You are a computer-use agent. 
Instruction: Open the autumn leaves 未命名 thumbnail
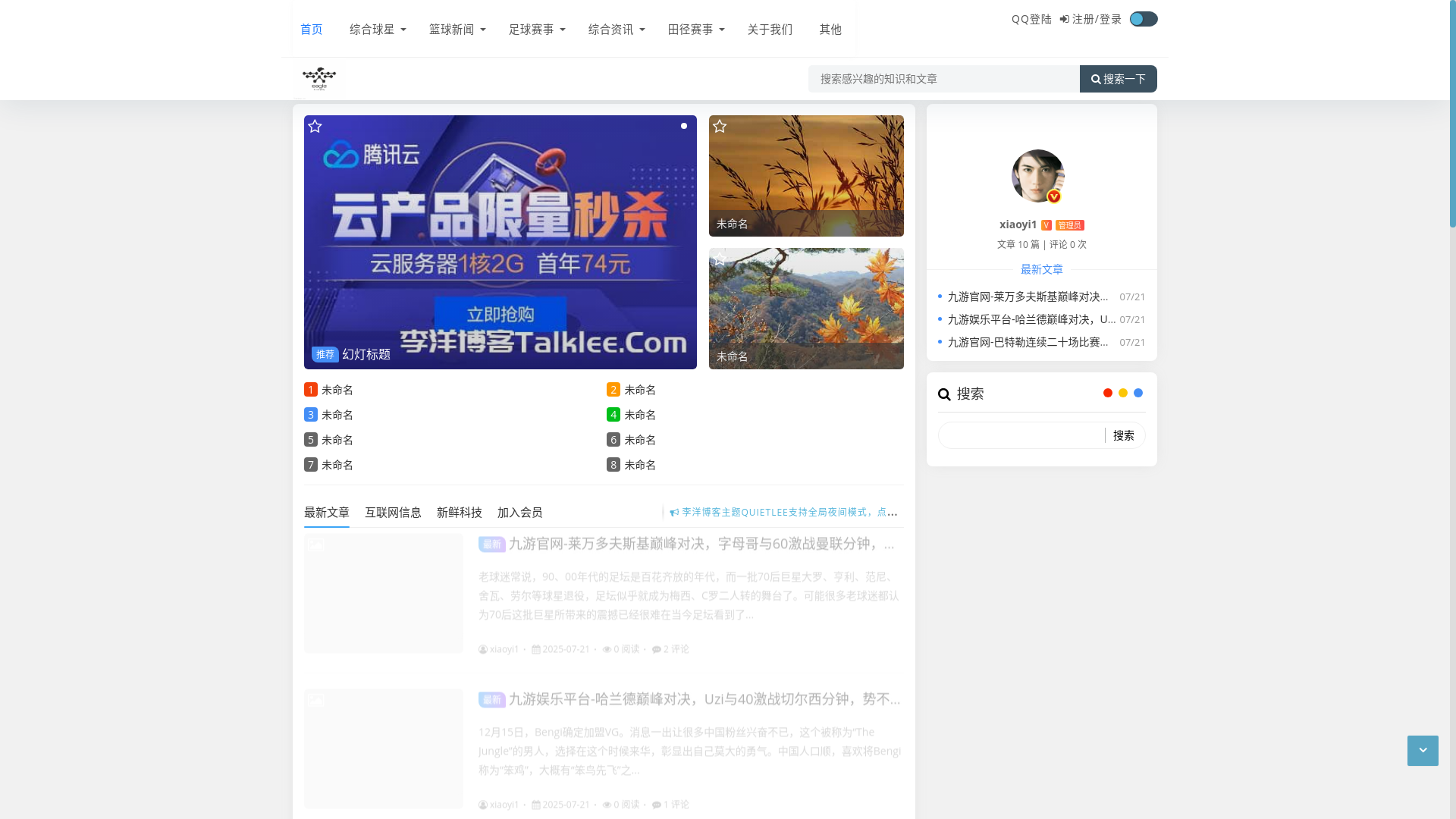click(806, 309)
